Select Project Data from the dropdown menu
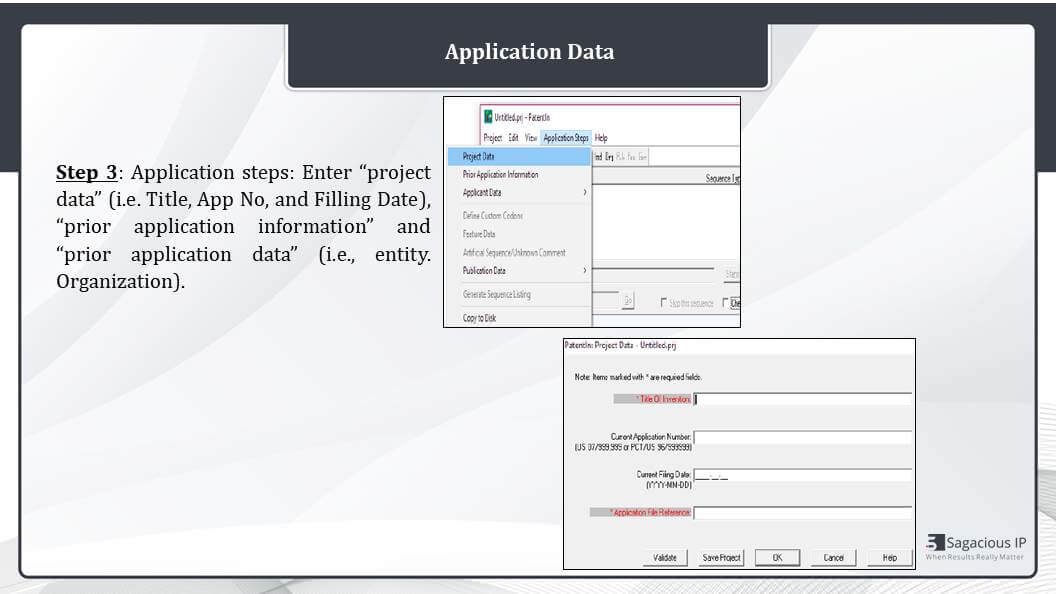 click(x=519, y=156)
